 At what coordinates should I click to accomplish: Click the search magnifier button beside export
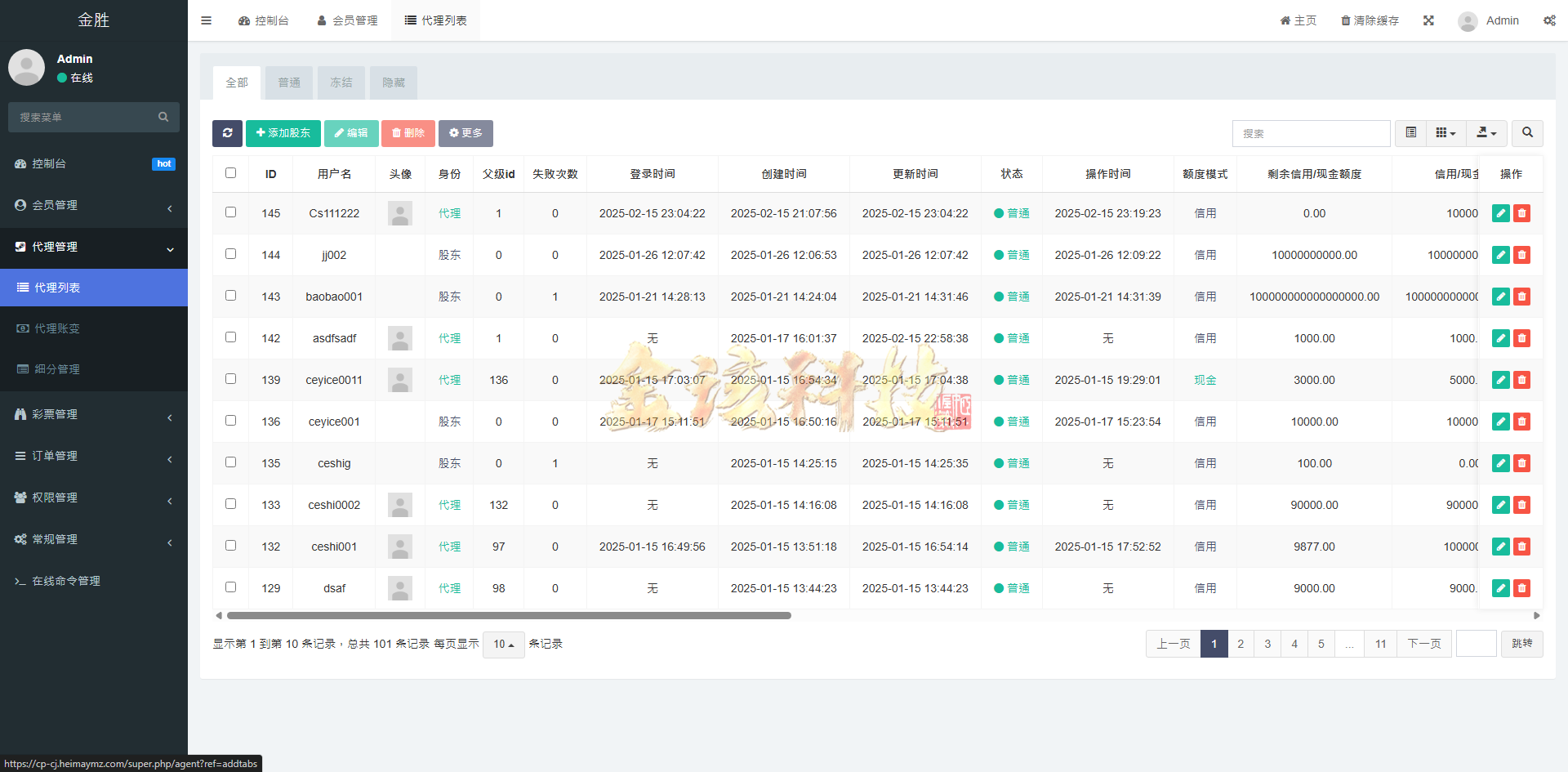pos(1527,132)
